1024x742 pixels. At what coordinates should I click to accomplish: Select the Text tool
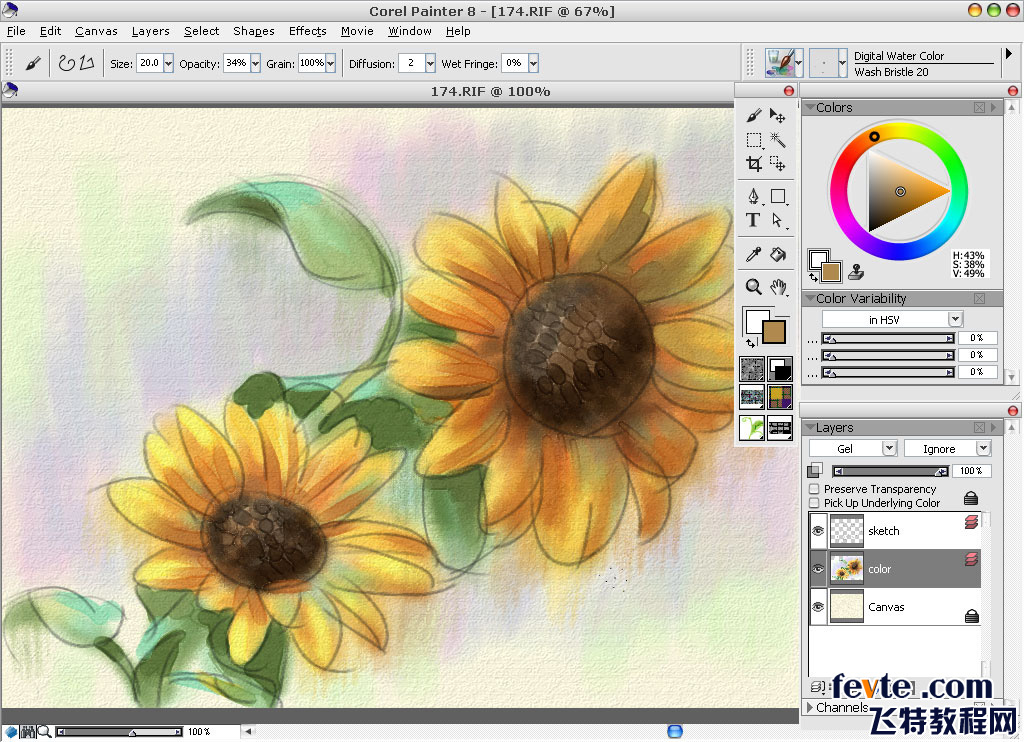point(754,220)
